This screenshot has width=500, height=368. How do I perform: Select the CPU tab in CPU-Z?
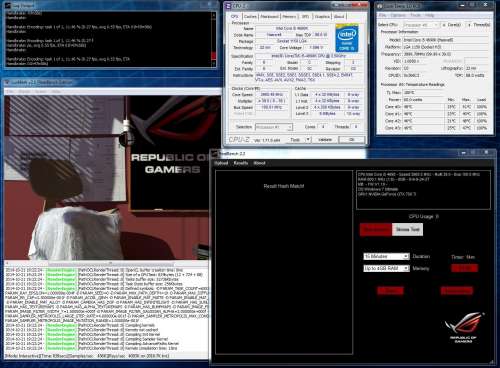(x=235, y=16)
